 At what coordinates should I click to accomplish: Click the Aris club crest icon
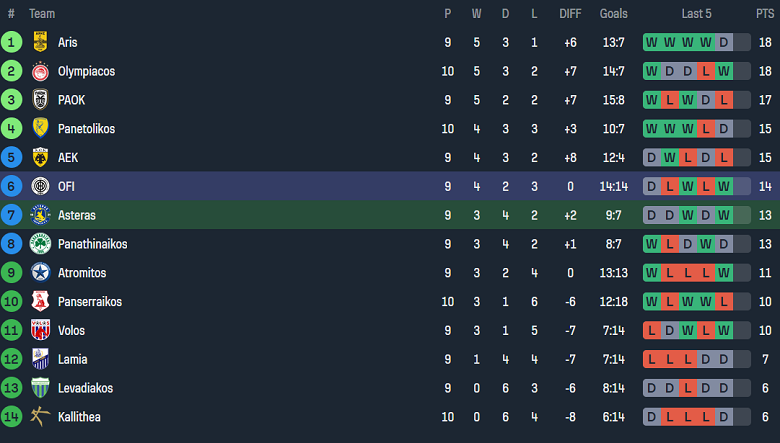(41, 42)
